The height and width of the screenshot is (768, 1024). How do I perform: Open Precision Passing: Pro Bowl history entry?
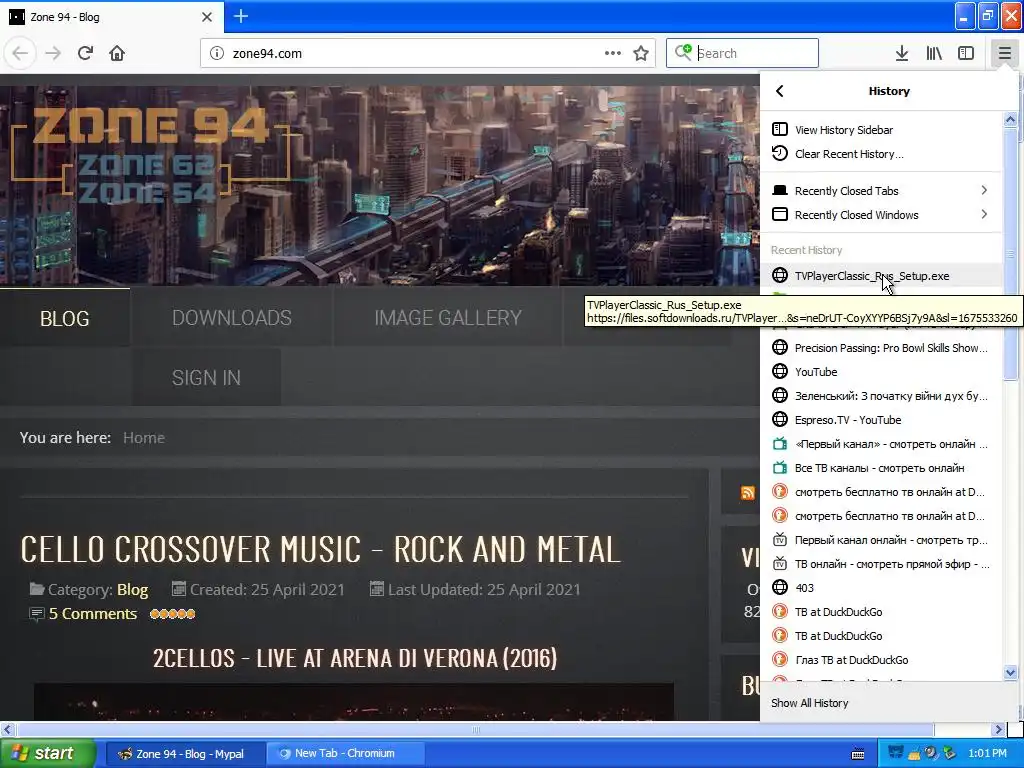[x=882, y=347]
